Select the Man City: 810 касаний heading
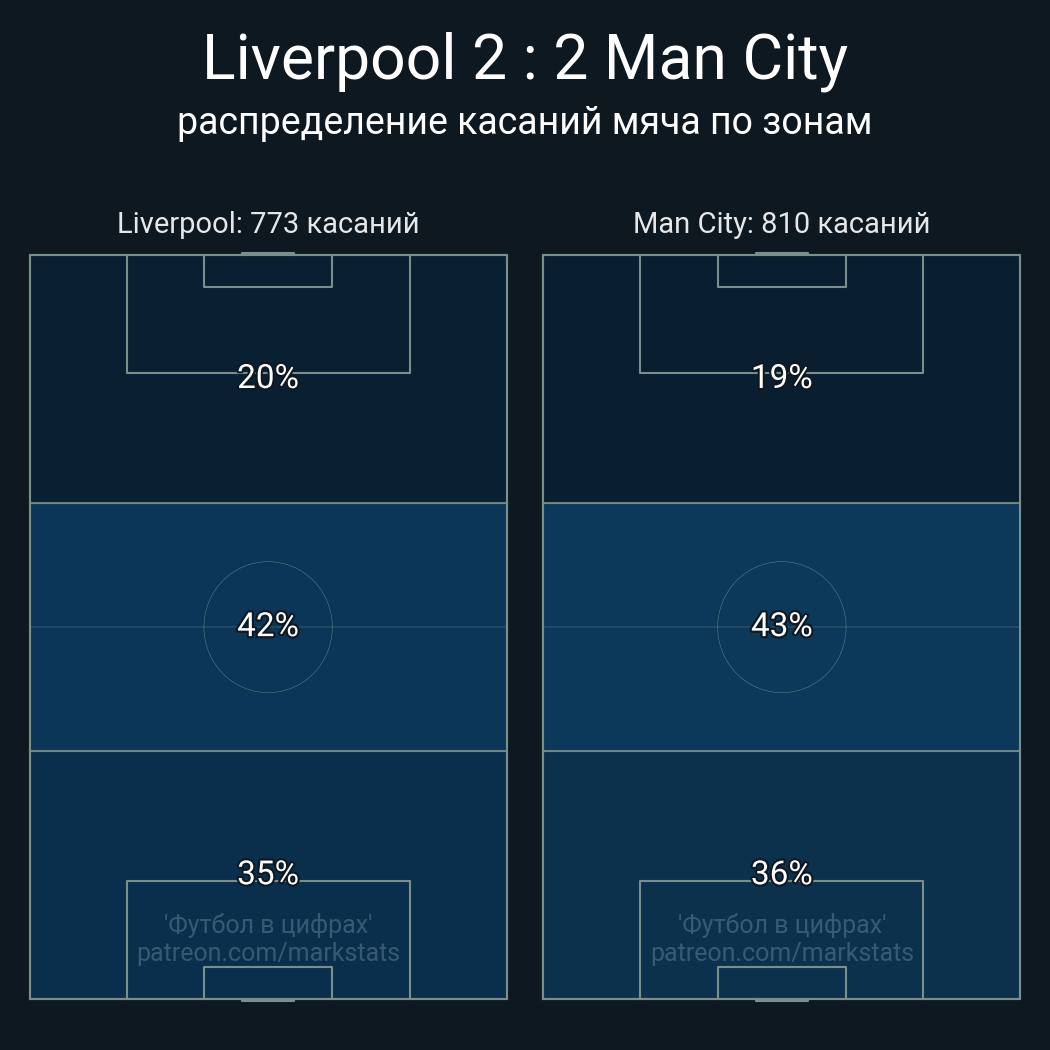The image size is (1050, 1050). 781,223
